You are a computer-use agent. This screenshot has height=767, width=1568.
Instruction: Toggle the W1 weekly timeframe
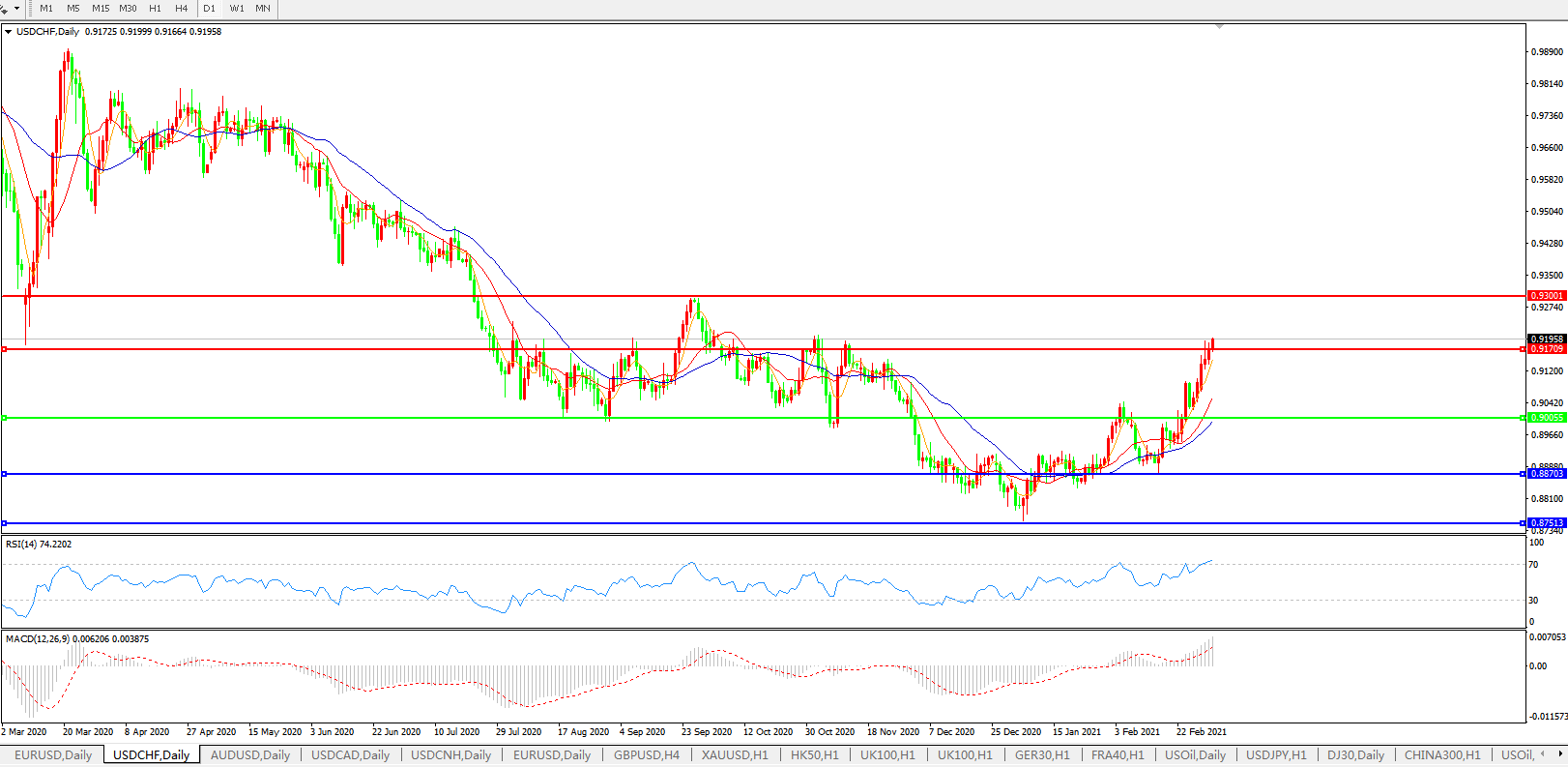point(237,8)
